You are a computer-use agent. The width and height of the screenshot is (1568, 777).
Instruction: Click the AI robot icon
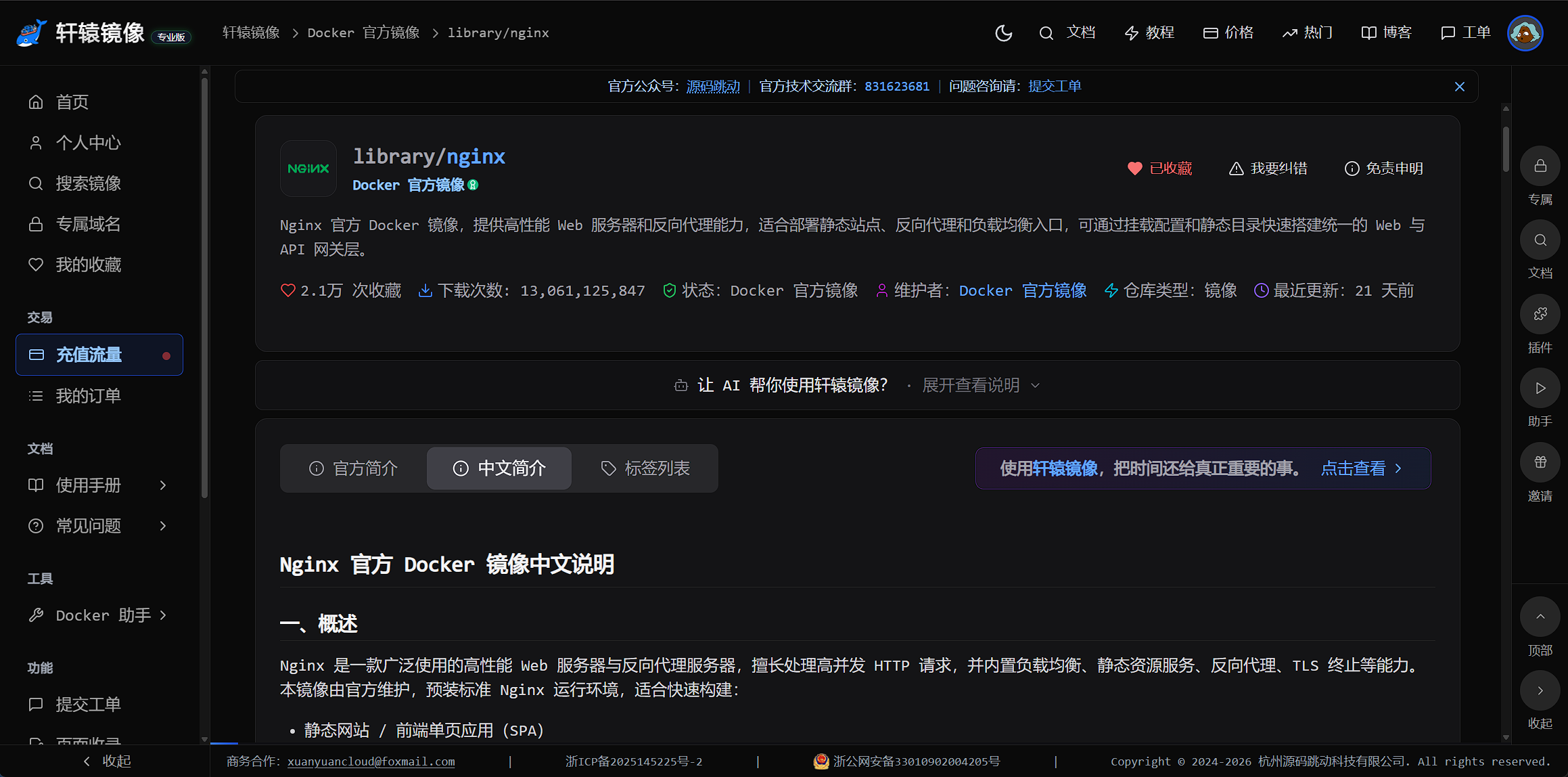(681, 385)
